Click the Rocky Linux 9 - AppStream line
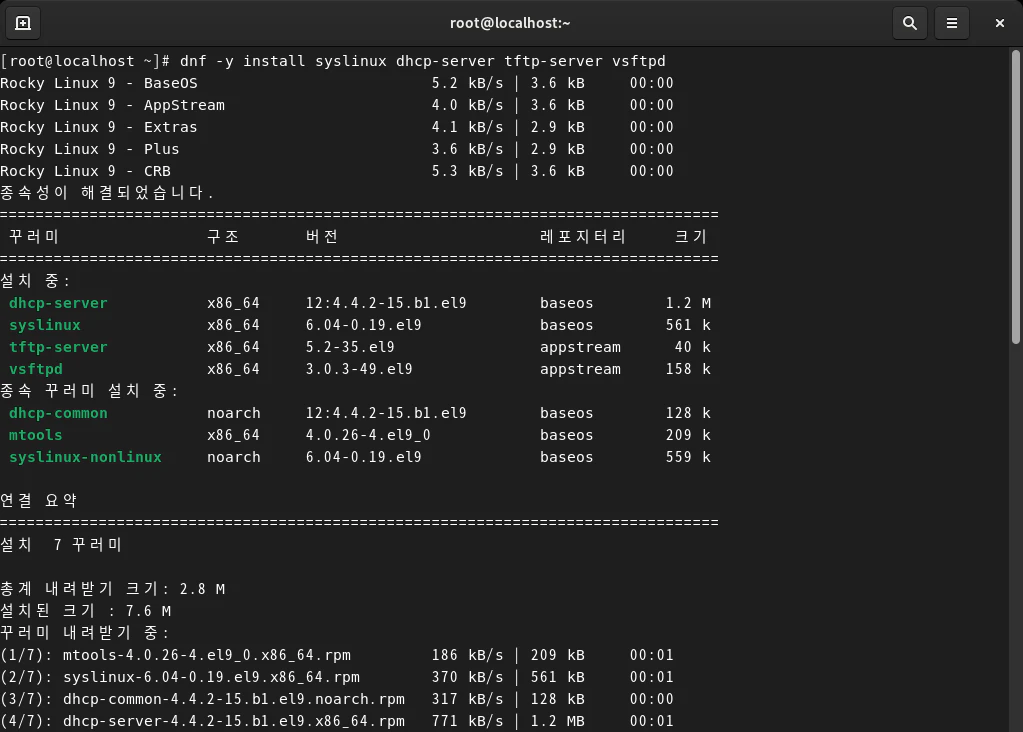Image resolution: width=1023 pixels, height=732 pixels. pyautogui.click(x=337, y=105)
